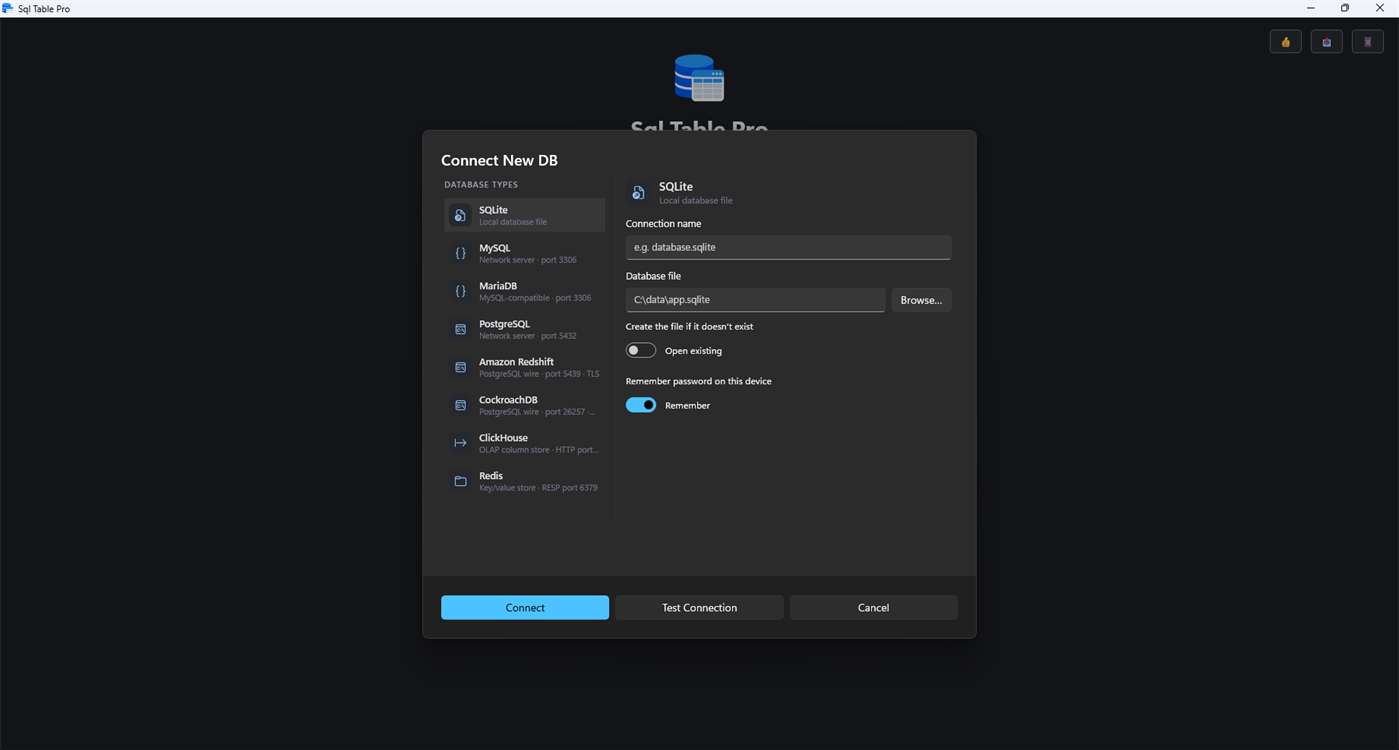Click "Remember password on this device" text
1399x750 pixels.
698,381
